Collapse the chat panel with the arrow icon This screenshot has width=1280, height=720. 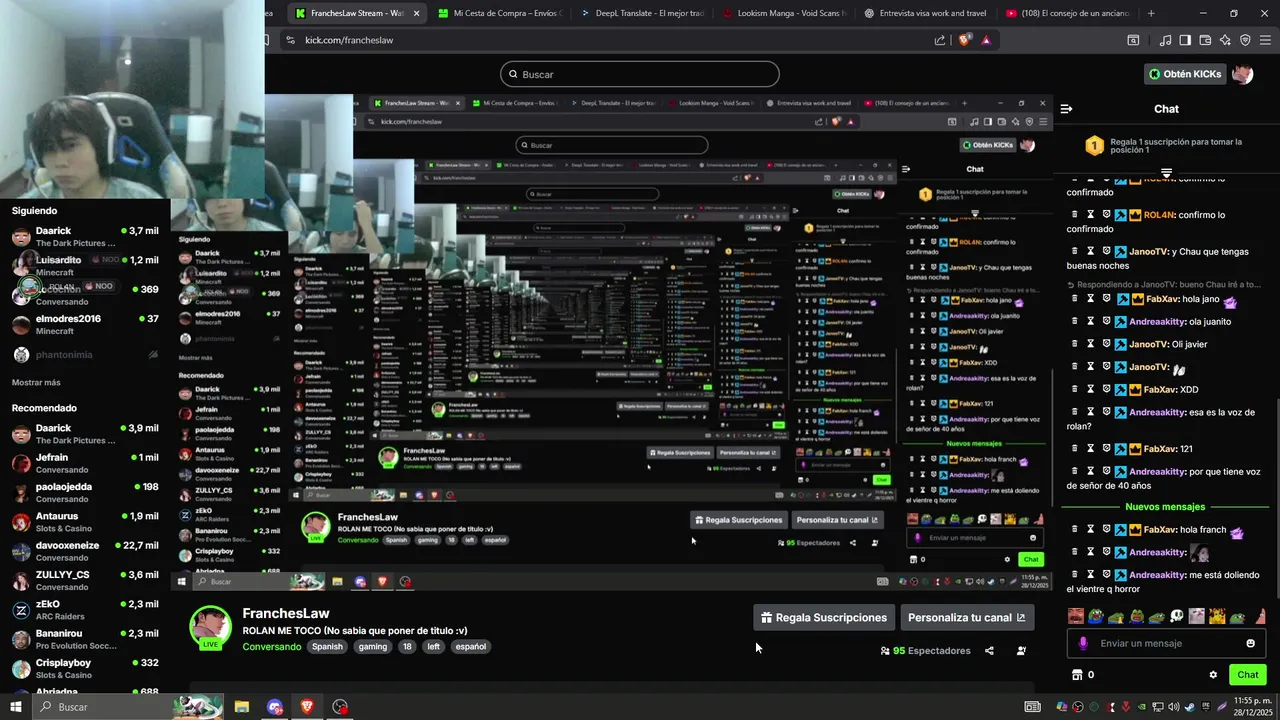pos(1066,109)
